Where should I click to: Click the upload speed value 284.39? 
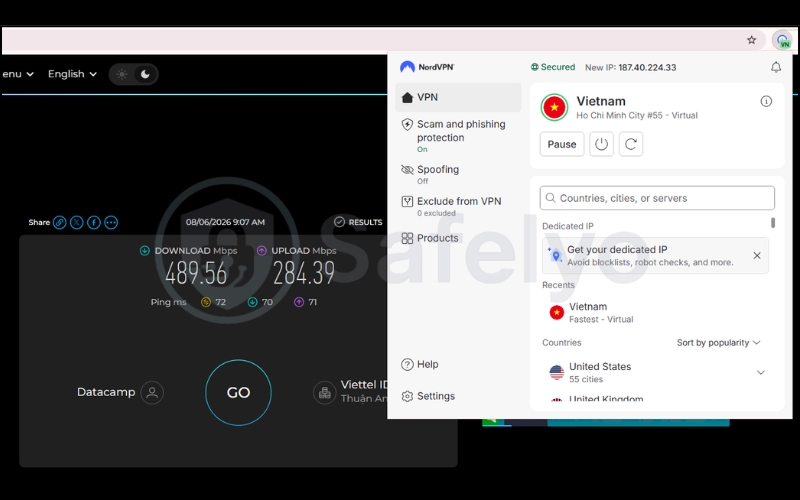(x=304, y=273)
